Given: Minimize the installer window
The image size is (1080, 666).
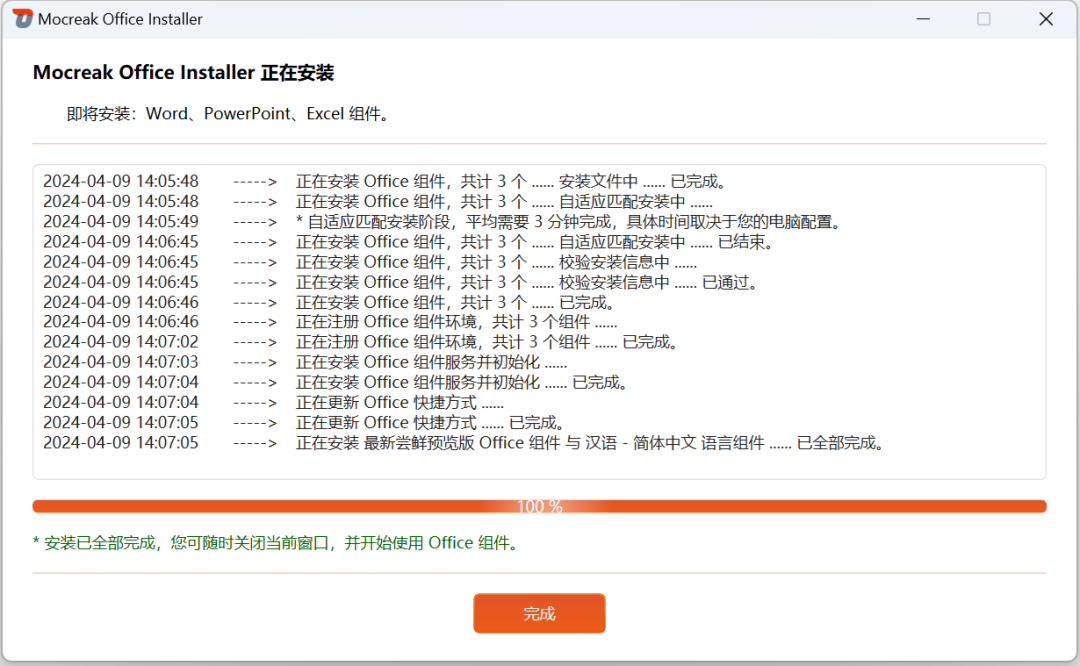Looking at the screenshot, I should click(x=923, y=19).
